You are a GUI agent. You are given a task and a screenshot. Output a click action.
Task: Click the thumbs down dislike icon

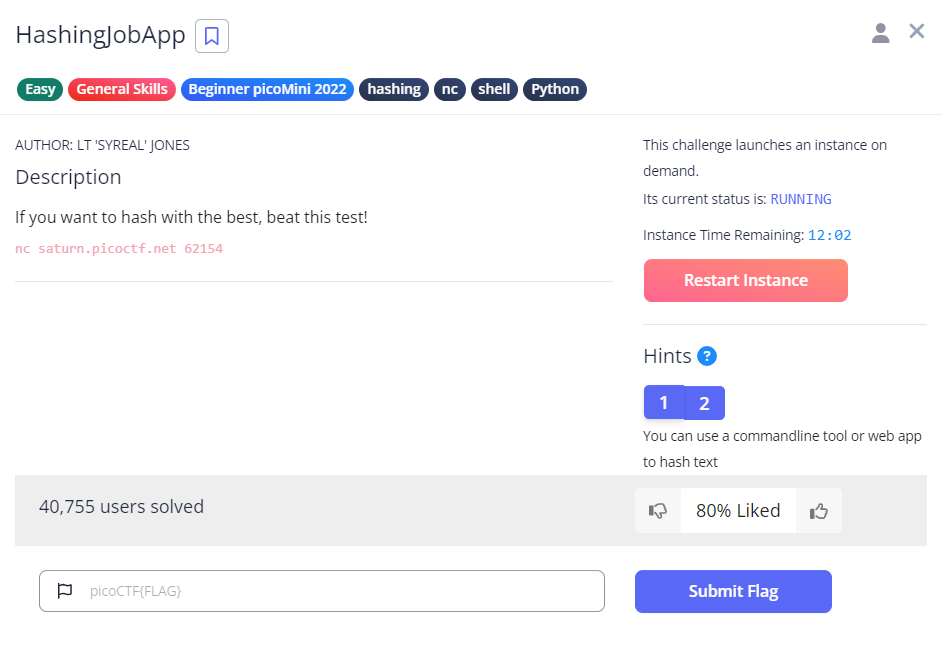658,511
